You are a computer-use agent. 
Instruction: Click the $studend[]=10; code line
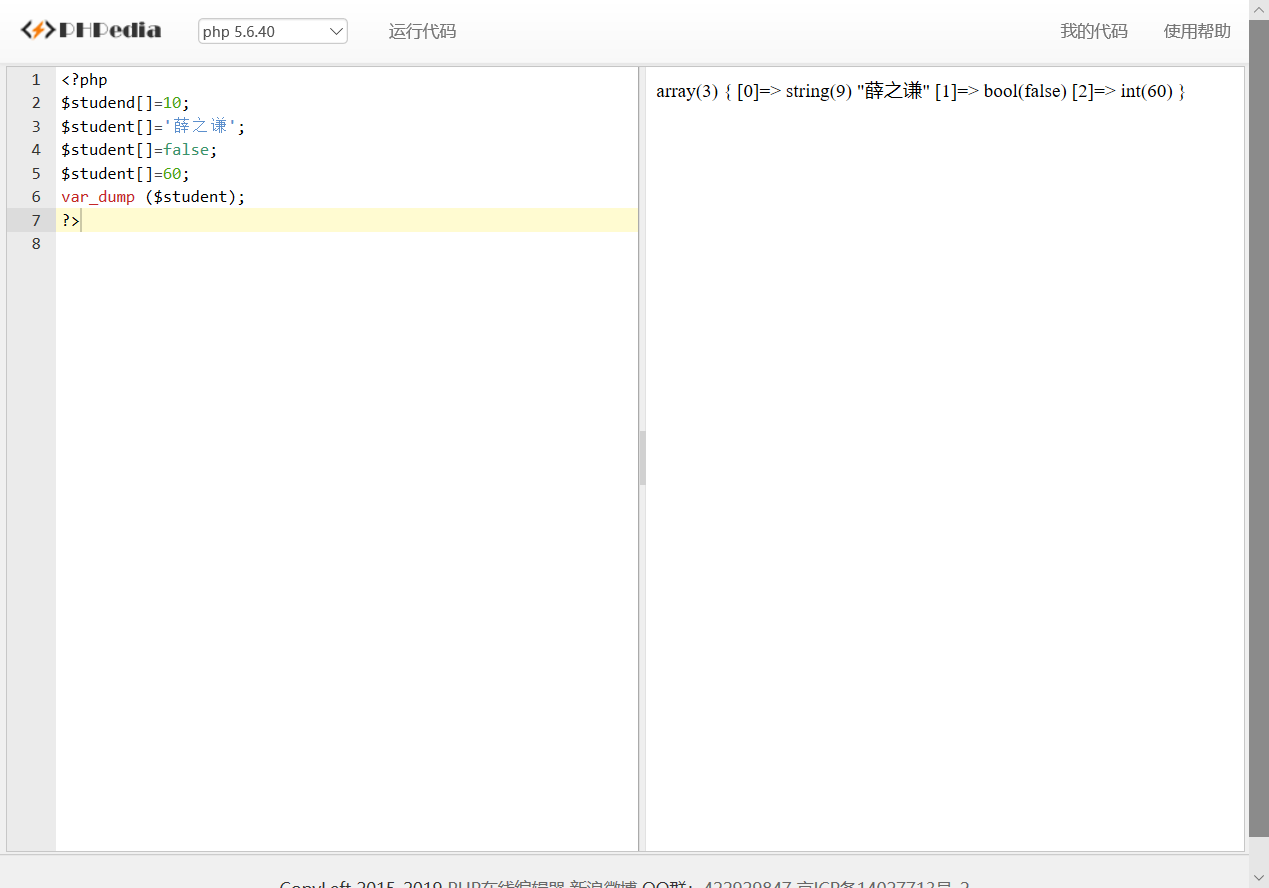click(125, 103)
